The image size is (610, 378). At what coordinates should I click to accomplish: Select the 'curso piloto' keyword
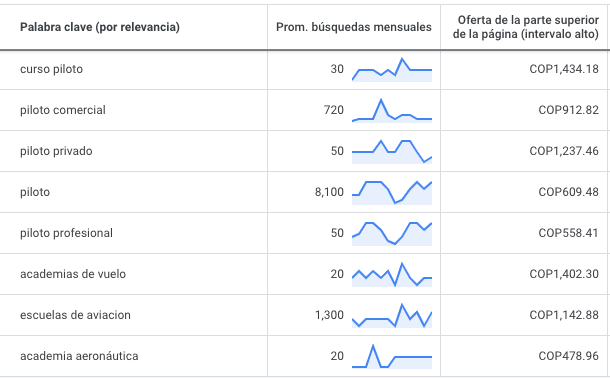click(x=51, y=69)
